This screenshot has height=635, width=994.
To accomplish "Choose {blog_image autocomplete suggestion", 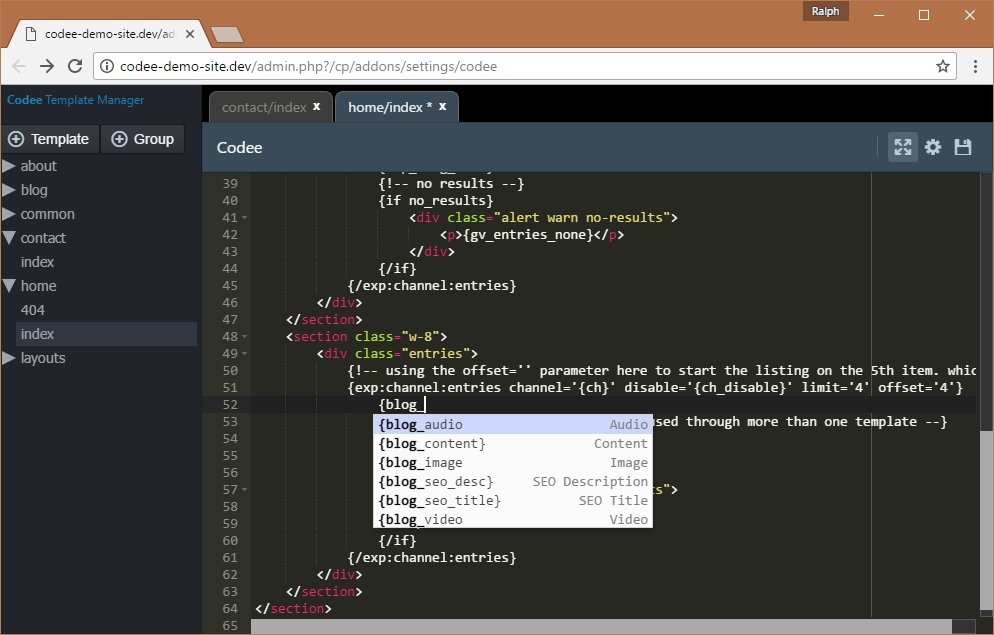I will click(x=513, y=463).
